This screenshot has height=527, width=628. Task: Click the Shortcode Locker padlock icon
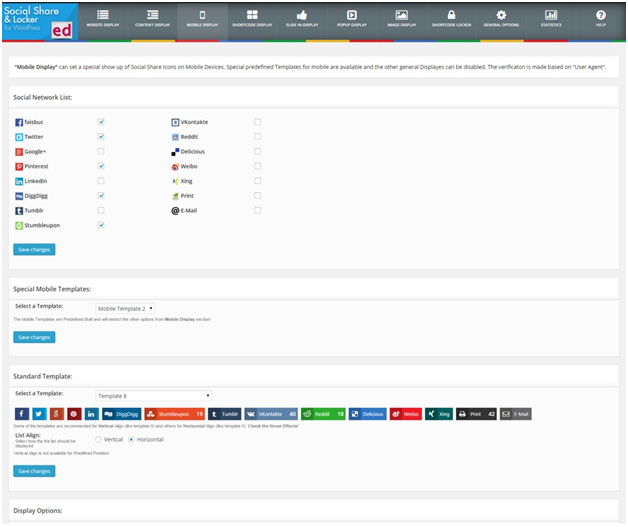452,15
